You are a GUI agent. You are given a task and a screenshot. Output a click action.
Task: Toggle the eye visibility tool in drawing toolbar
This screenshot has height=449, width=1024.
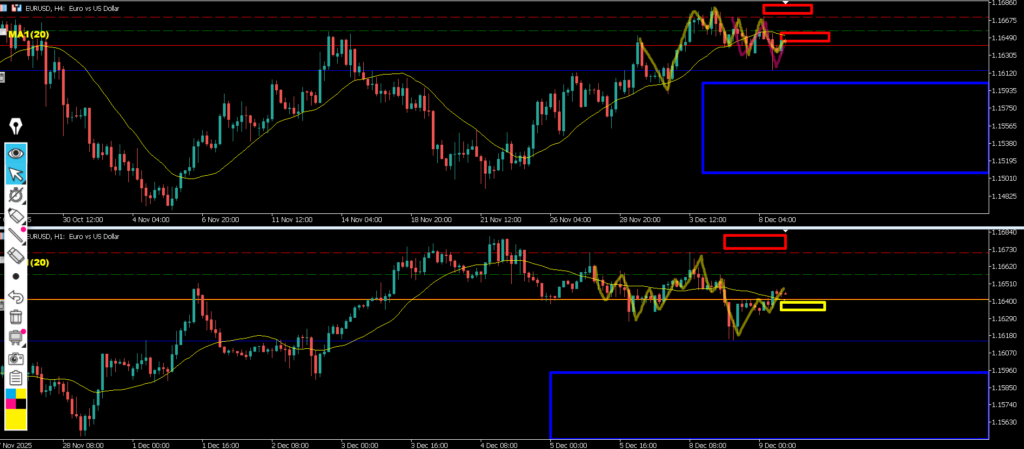tap(16, 153)
